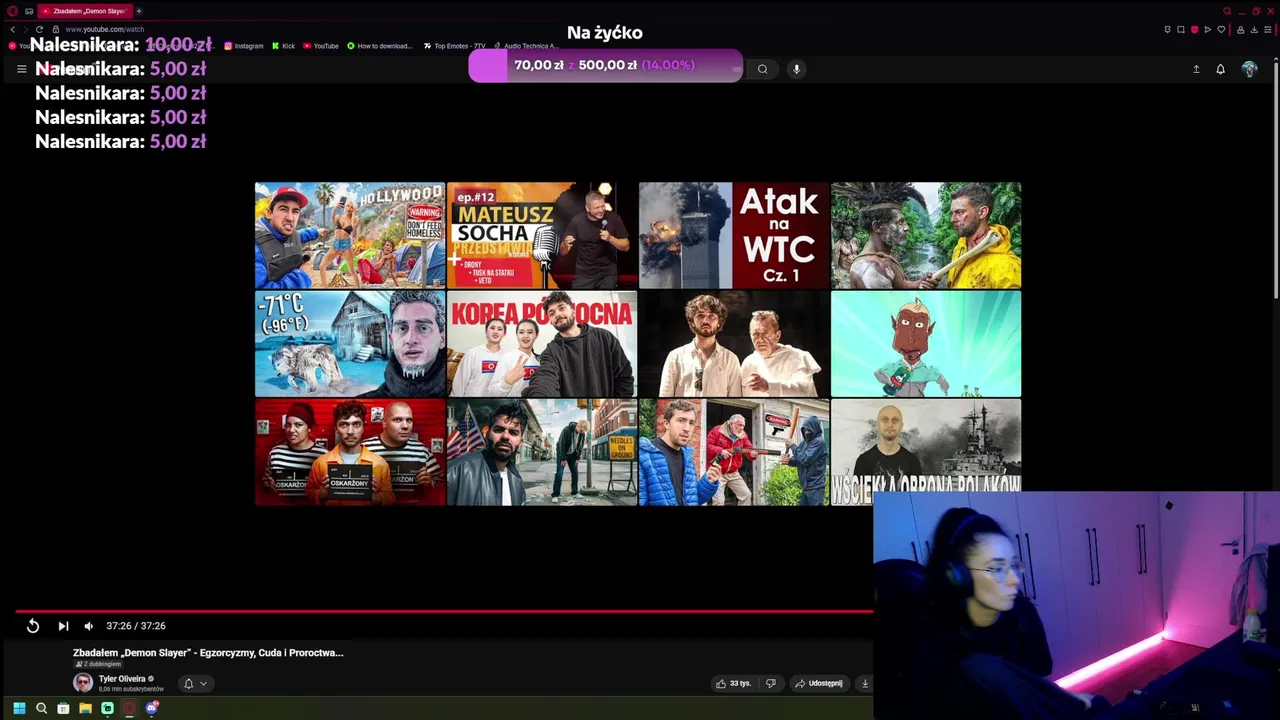
Task: Open the Opera GX taskbar icon
Action: pos(129,708)
